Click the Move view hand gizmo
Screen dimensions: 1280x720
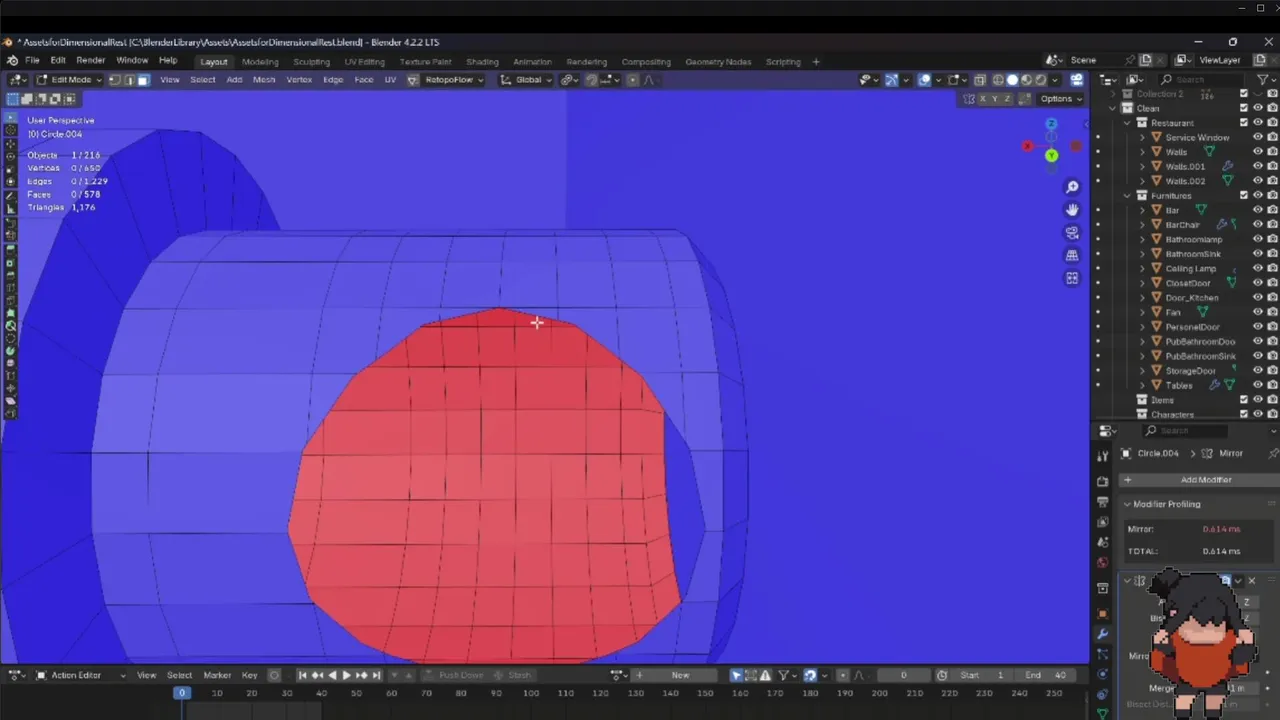pyautogui.click(x=1072, y=210)
